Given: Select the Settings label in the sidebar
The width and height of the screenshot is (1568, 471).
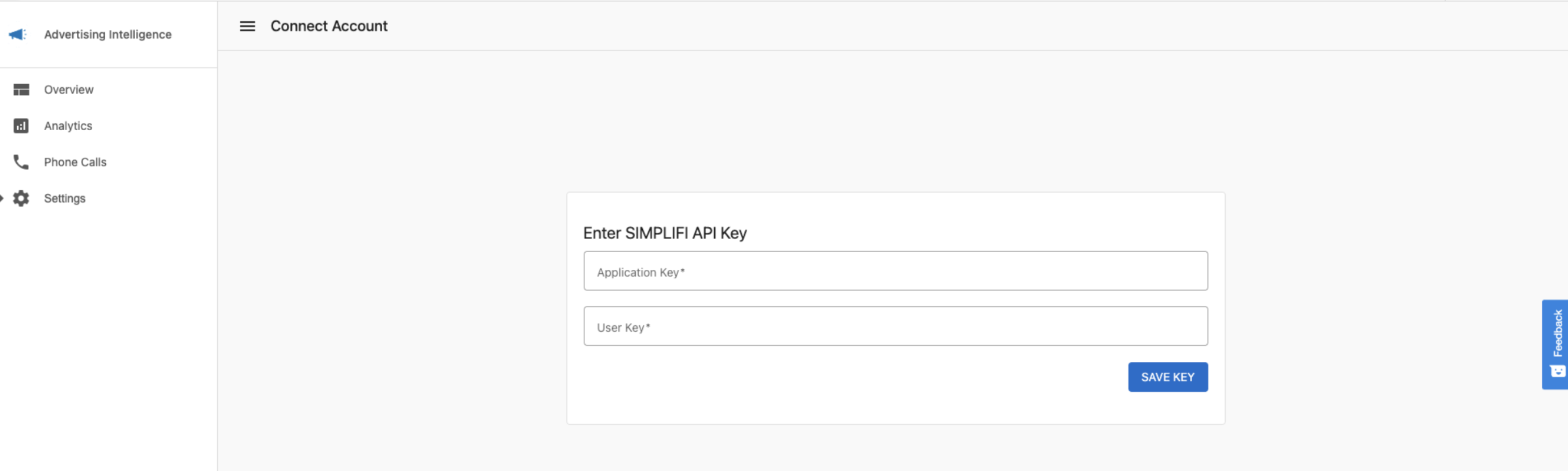Looking at the screenshot, I should [x=64, y=198].
